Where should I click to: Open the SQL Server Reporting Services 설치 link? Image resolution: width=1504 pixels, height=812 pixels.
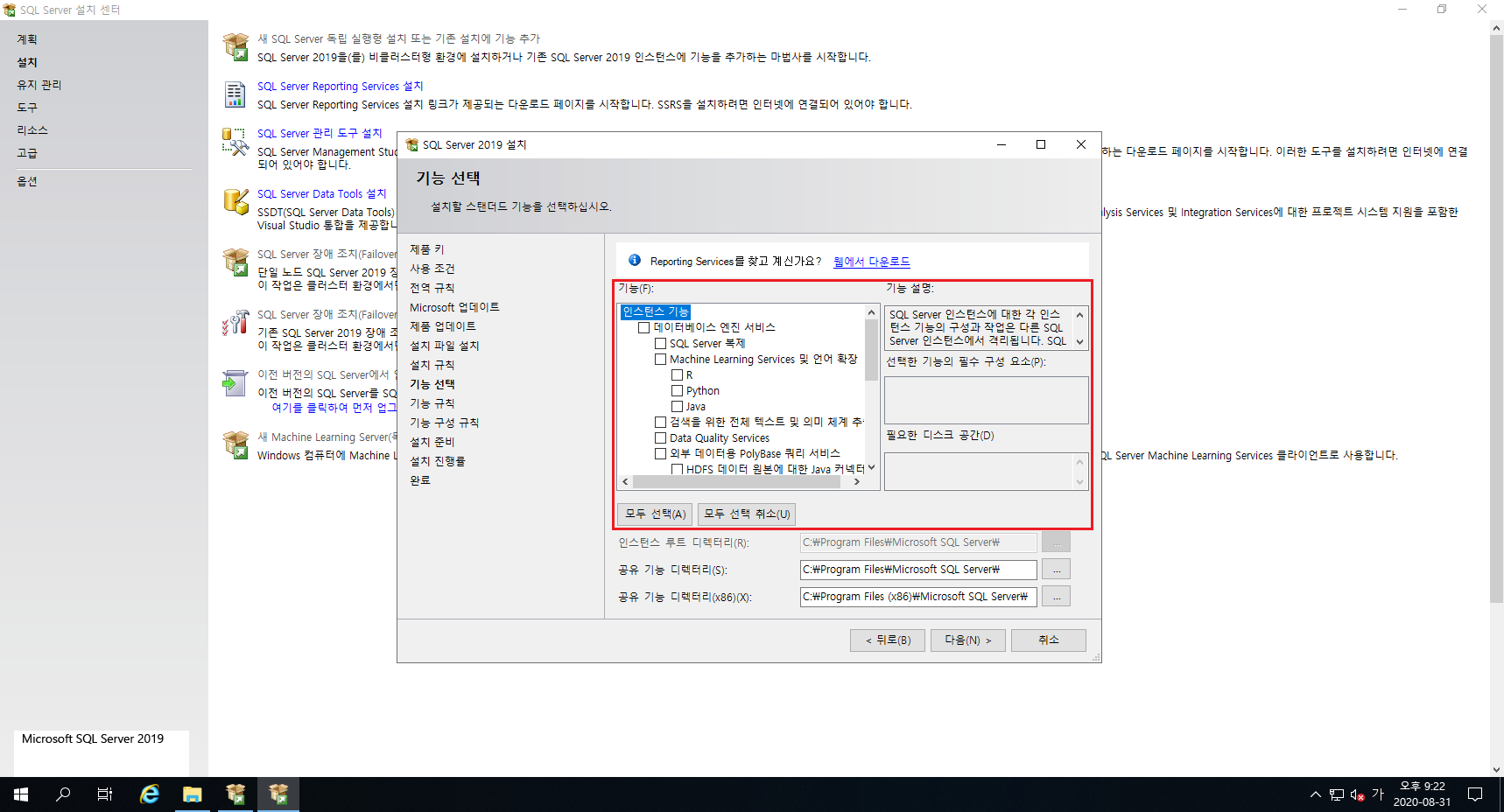[340, 86]
